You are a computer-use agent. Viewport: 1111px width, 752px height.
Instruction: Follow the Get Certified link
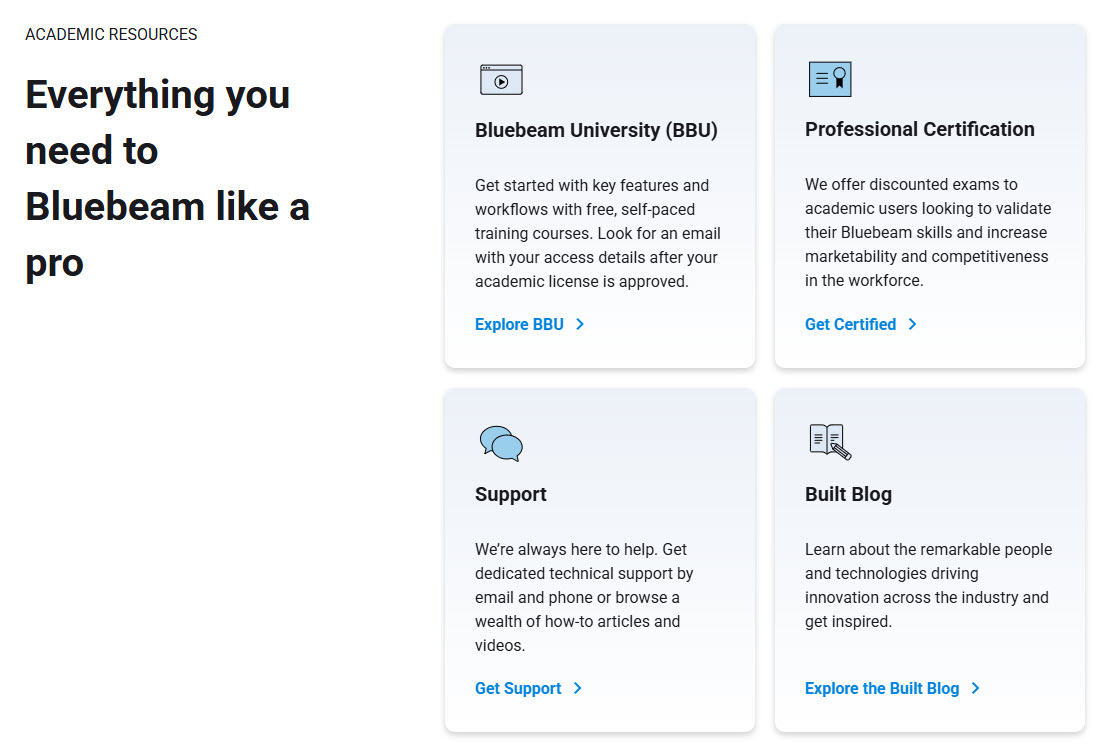coord(850,324)
